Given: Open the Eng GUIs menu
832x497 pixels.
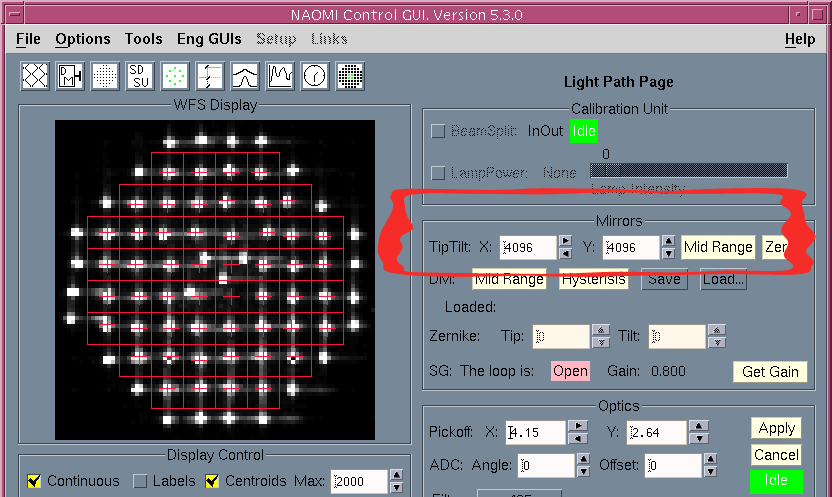Looking at the screenshot, I should pyautogui.click(x=209, y=39).
